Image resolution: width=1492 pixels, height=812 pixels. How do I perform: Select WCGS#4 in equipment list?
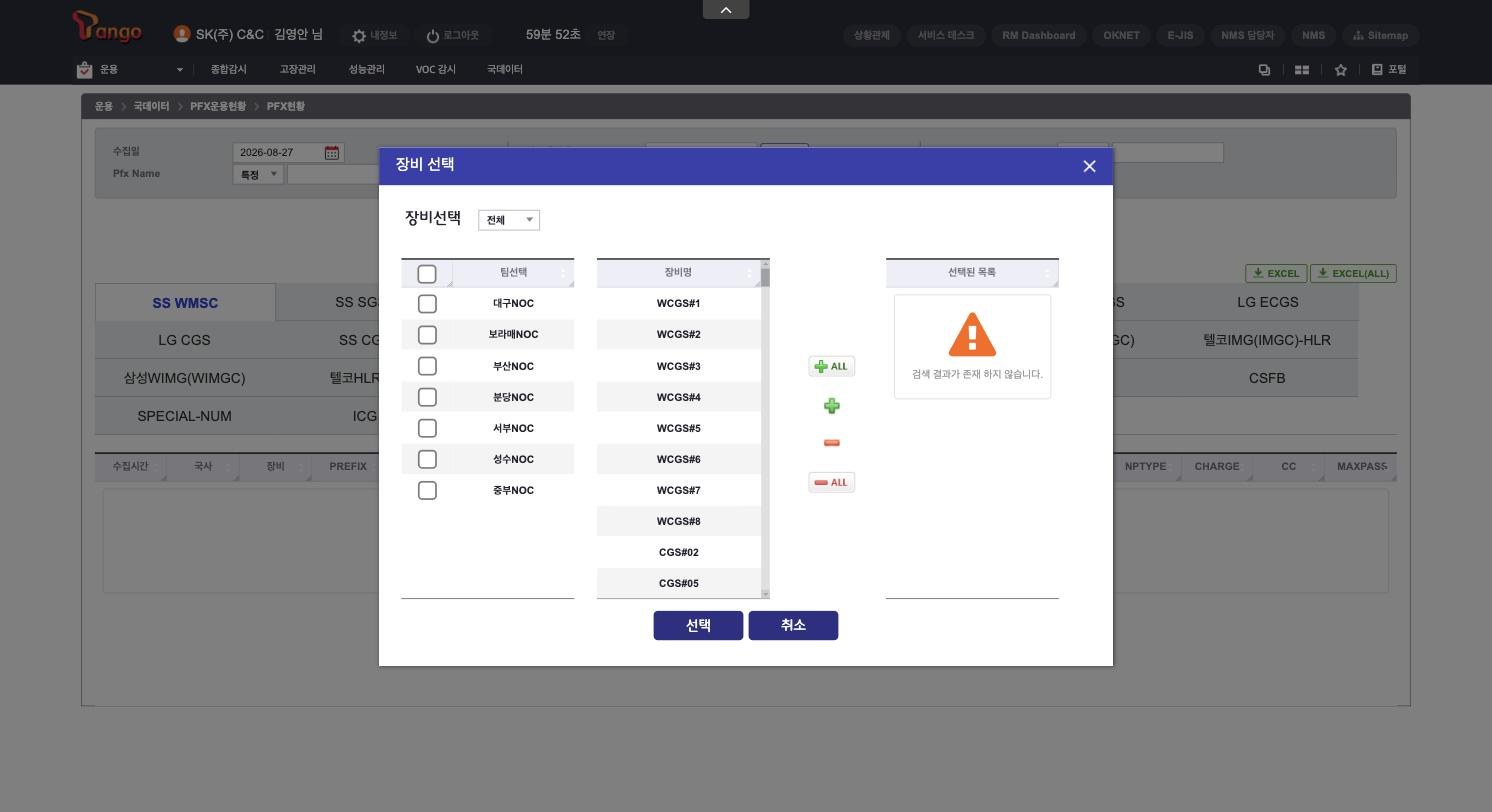click(679, 397)
